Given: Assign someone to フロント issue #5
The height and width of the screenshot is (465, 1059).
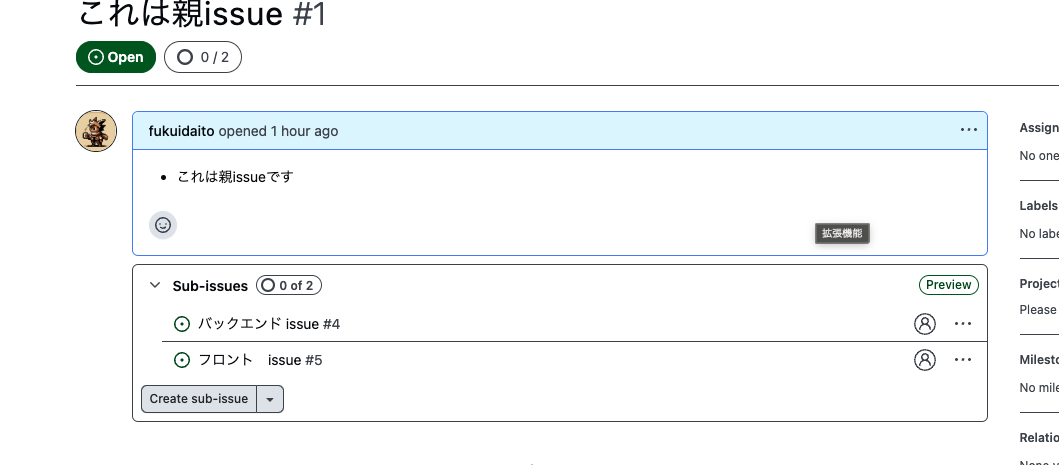Looking at the screenshot, I should tap(925, 360).
